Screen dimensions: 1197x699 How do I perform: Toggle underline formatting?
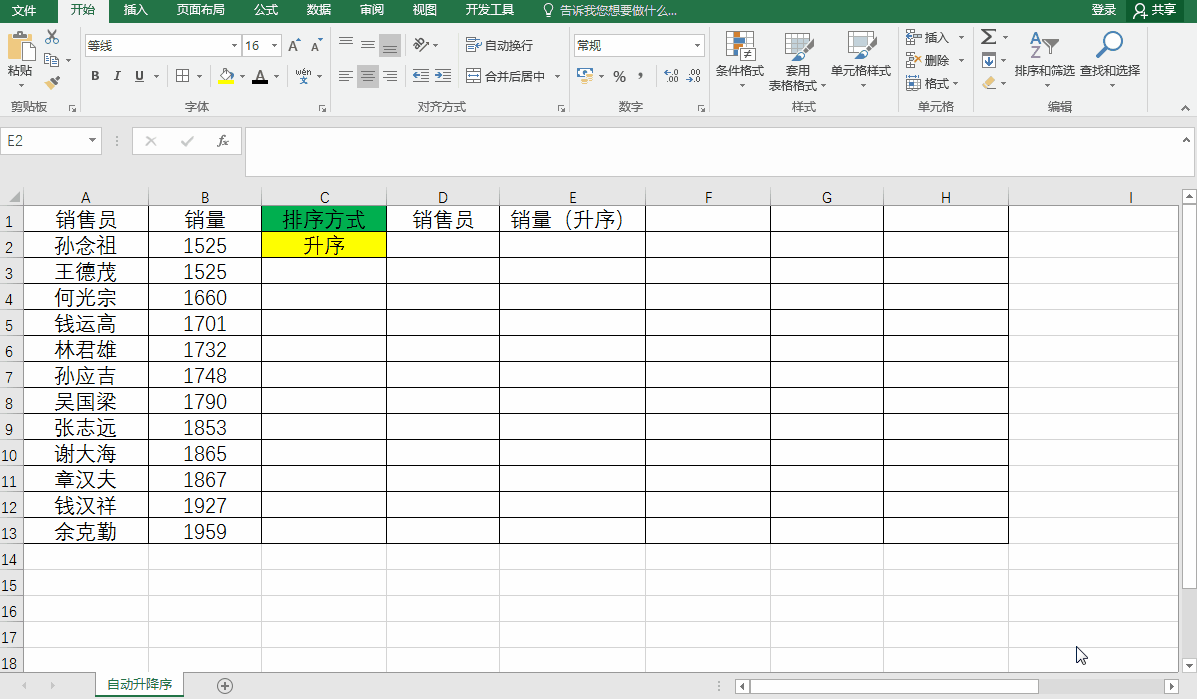tap(139, 76)
